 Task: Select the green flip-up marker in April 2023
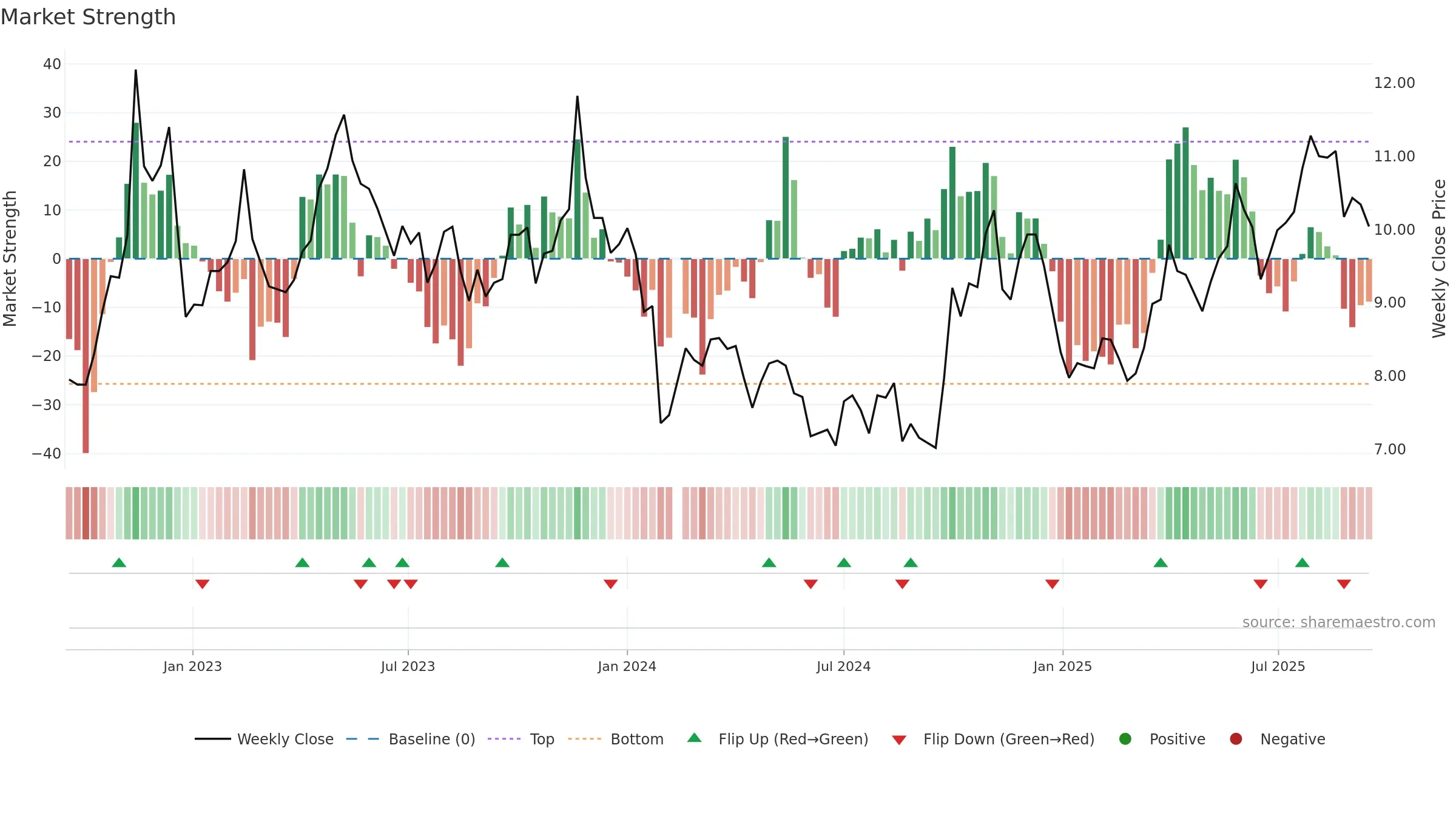click(x=302, y=562)
